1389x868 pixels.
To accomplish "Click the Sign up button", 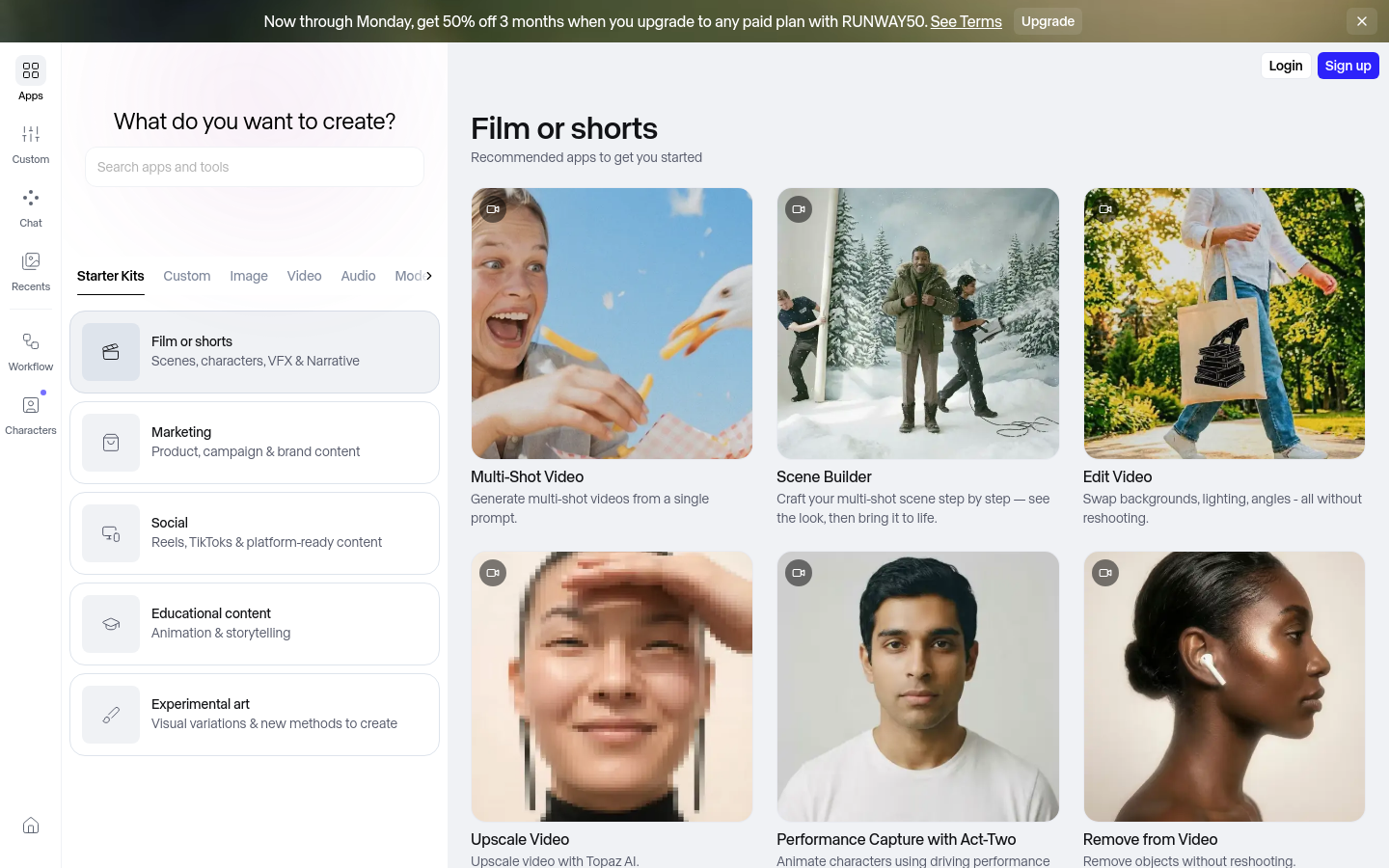I will point(1348,66).
